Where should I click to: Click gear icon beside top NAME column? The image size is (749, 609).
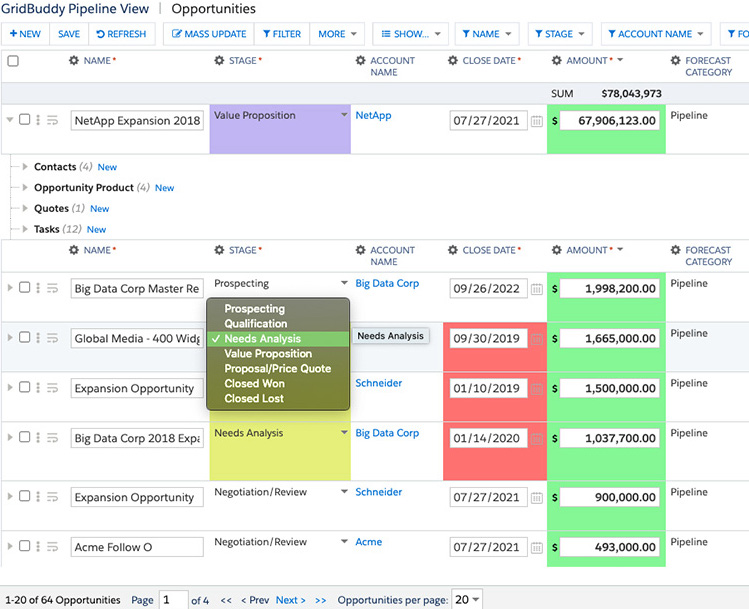[x=74, y=61]
